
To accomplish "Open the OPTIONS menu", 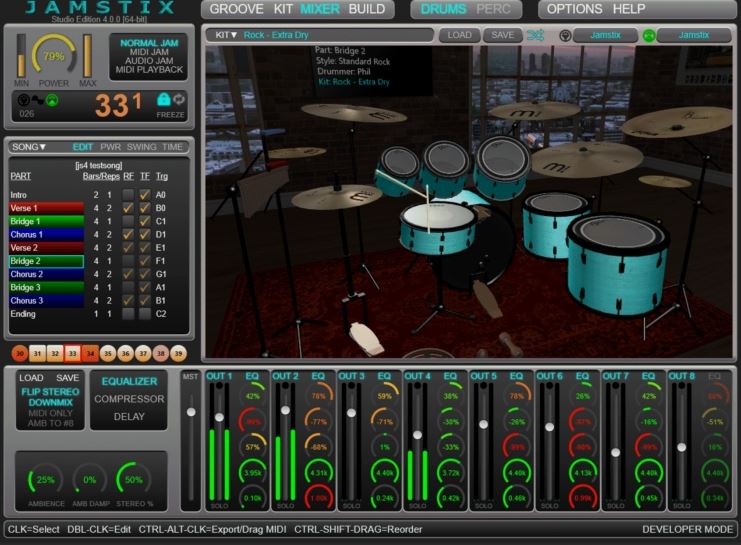I will pos(574,9).
